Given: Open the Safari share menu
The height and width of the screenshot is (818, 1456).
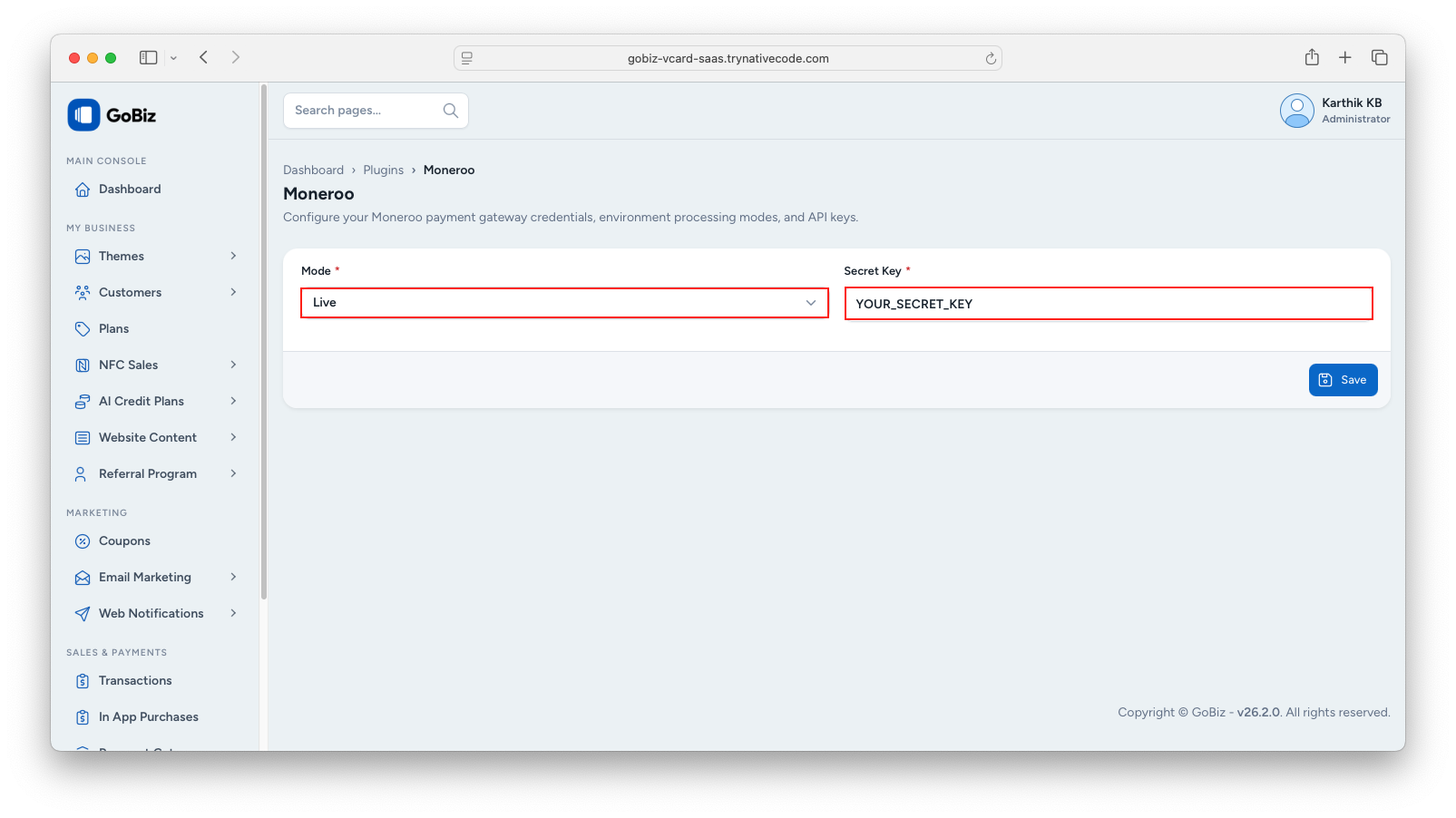Looking at the screenshot, I should pyautogui.click(x=1312, y=57).
